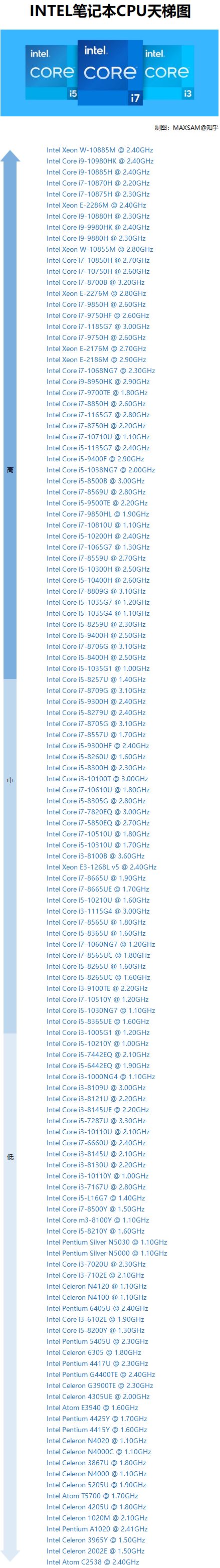Screen dimensions: 220x1568
Task: Select Intel Core i5-10300H @ 2.50GHz entry
Action: (98, 569)
